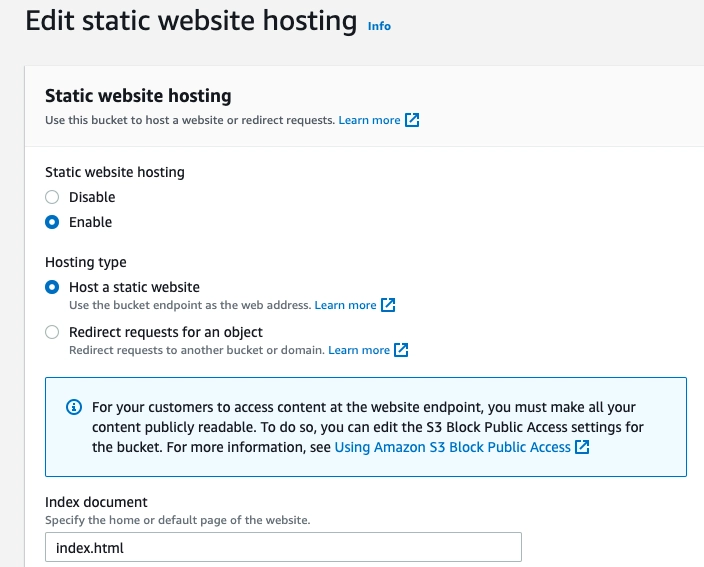Choose Redirect requests for an object
The height and width of the screenshot is (567, 704).
click(52, 332)
